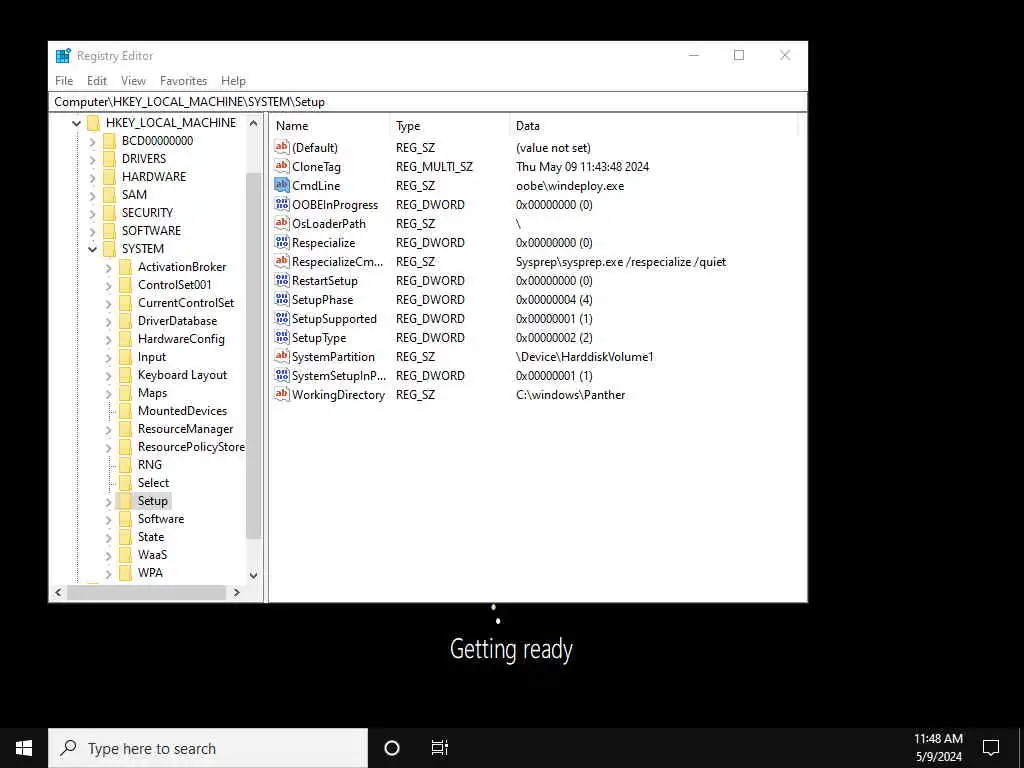The image size is (1024, 768).
Task: Expand the WPA key
Action: click(108, 573)
